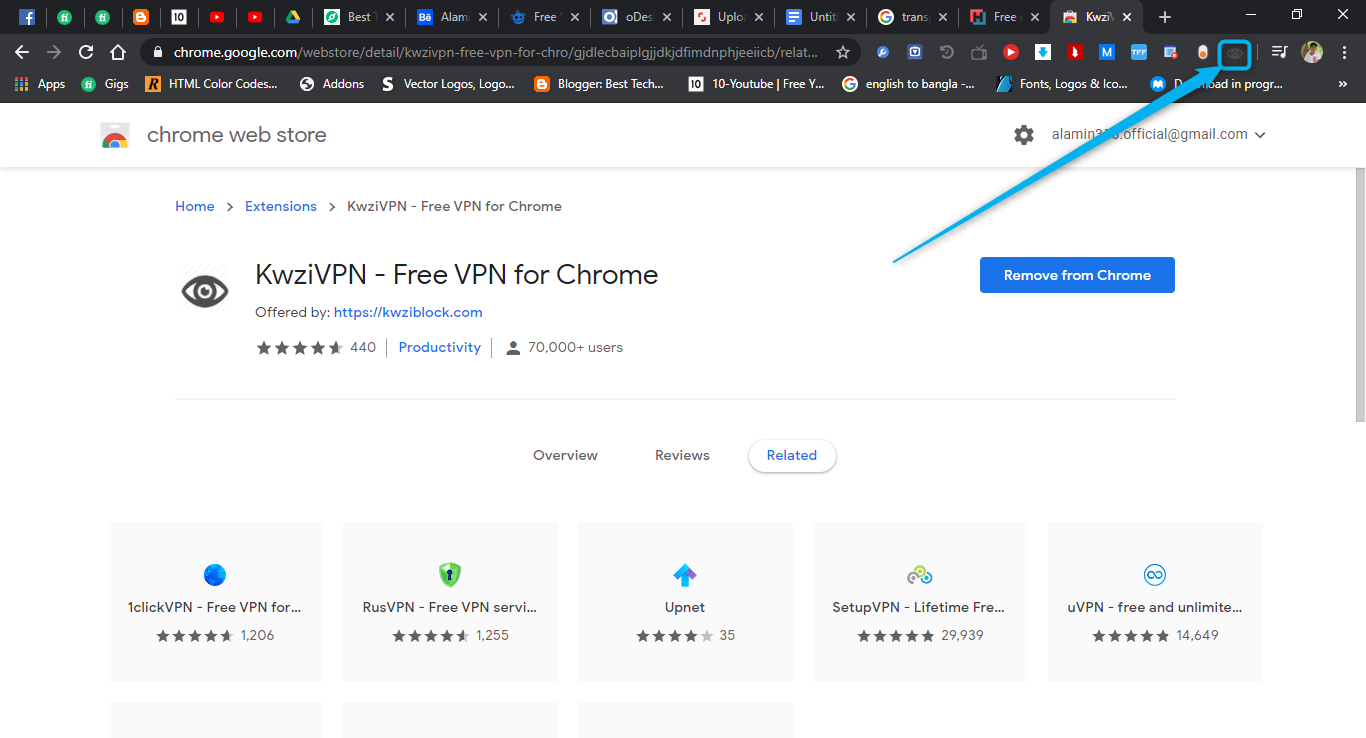1366x738 pixels.
Task: Open the Chrome profile avatar
Action: tap(1312, 52)
